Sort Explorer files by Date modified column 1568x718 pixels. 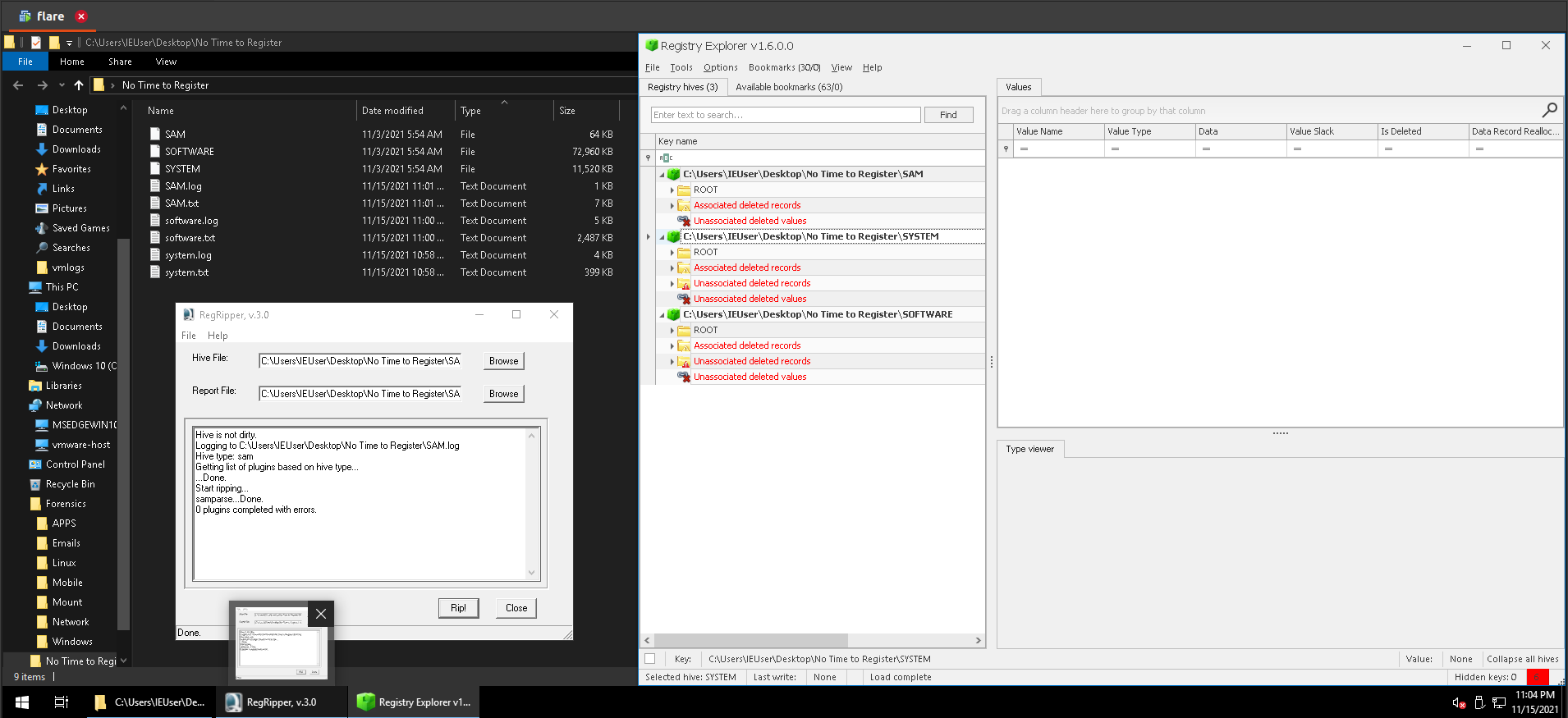[392, 111]
